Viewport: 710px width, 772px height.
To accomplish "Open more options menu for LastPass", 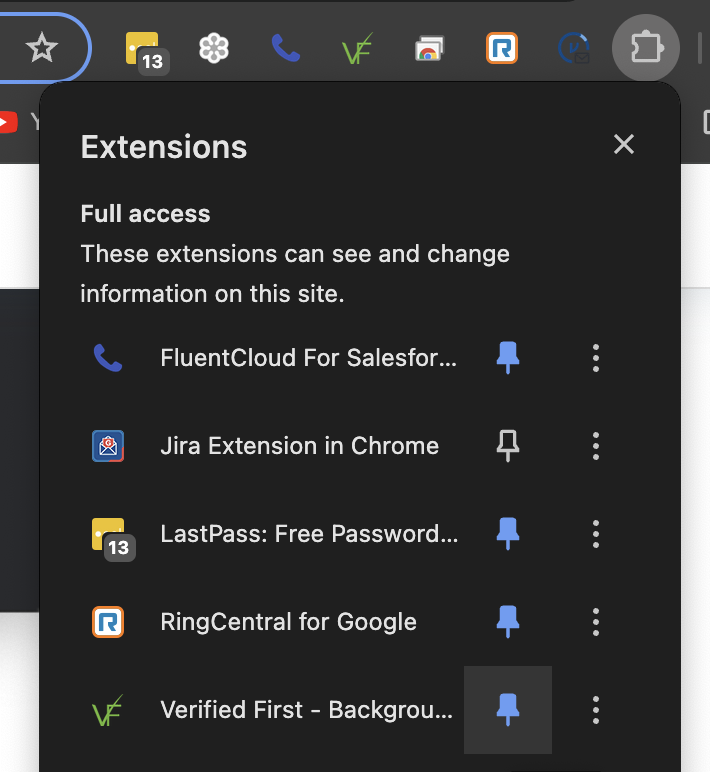I will [x=596, y=534].
